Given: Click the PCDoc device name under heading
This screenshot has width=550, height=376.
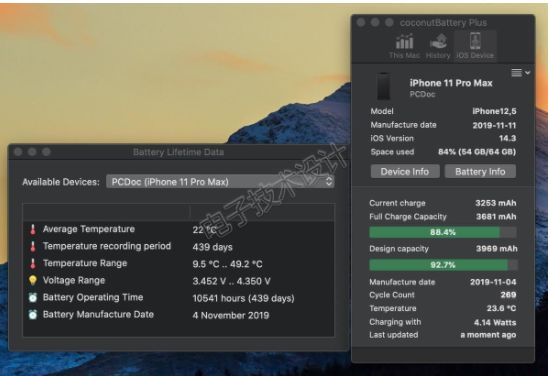Looking at the screenshot, I should [x=422, y=94].
